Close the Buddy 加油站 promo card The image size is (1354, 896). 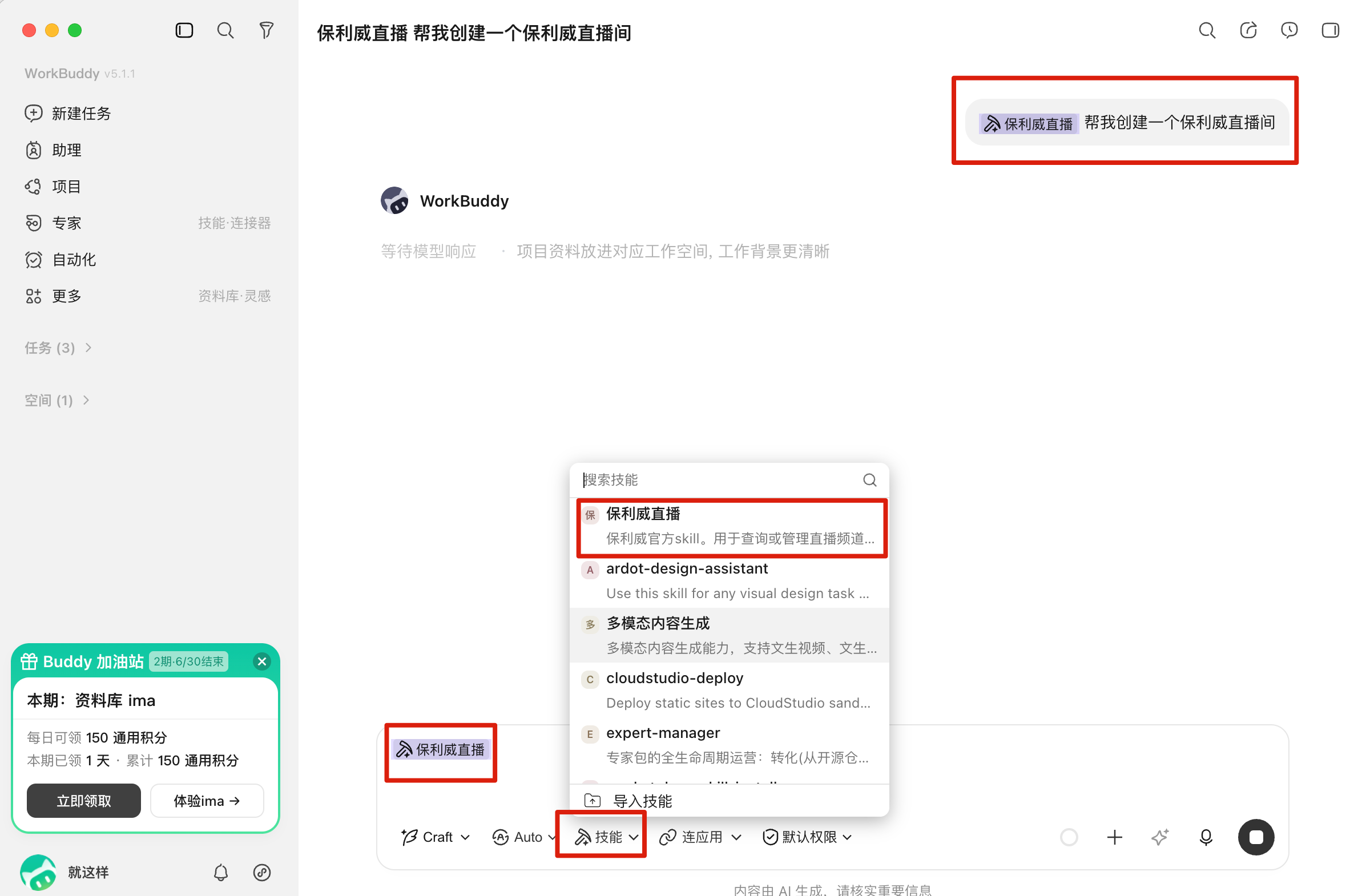pos(262,661)
